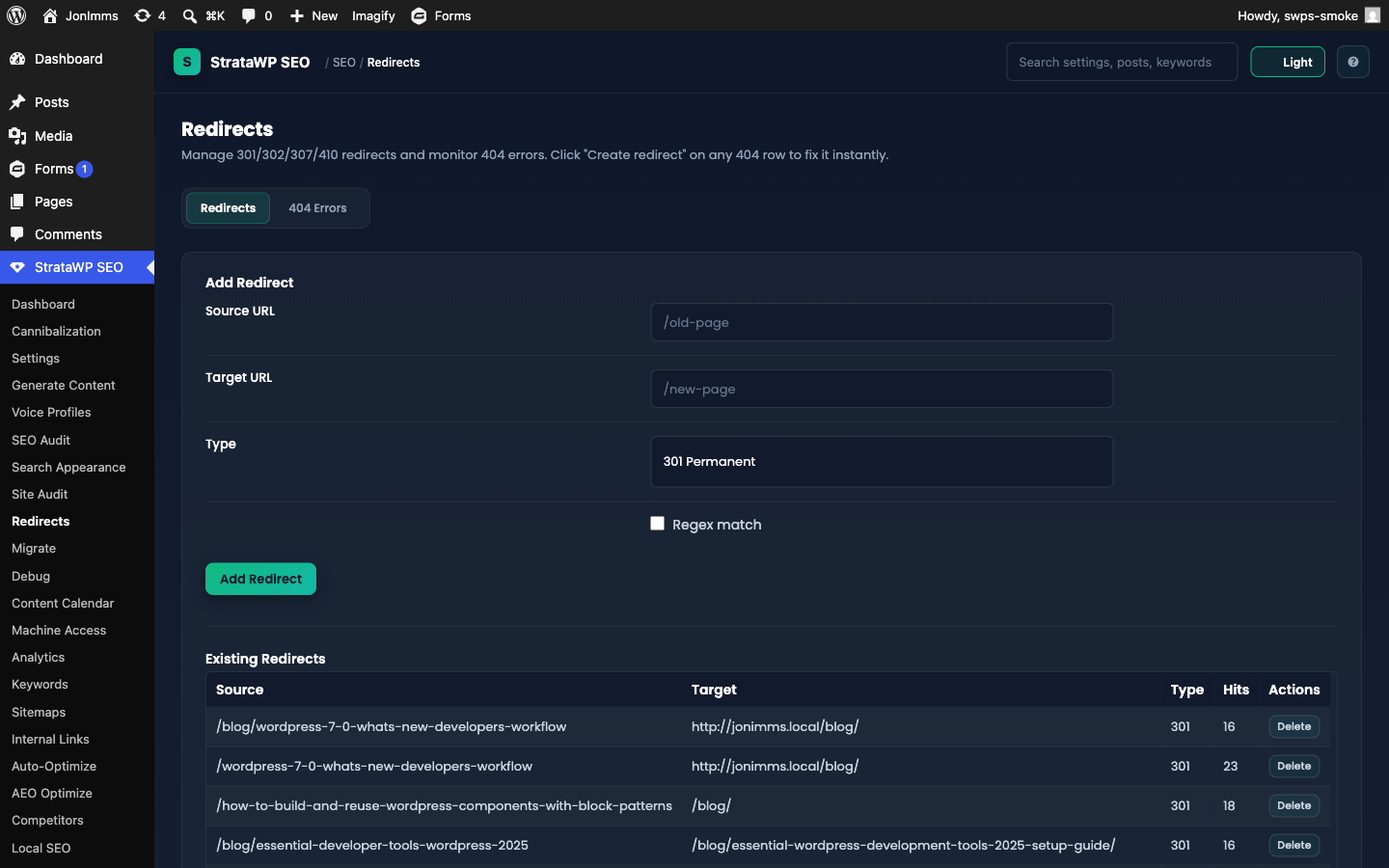Screen dimensions: 1389x868
Task: Click the Pages icon in sidebar
Action: click(17, 202)
